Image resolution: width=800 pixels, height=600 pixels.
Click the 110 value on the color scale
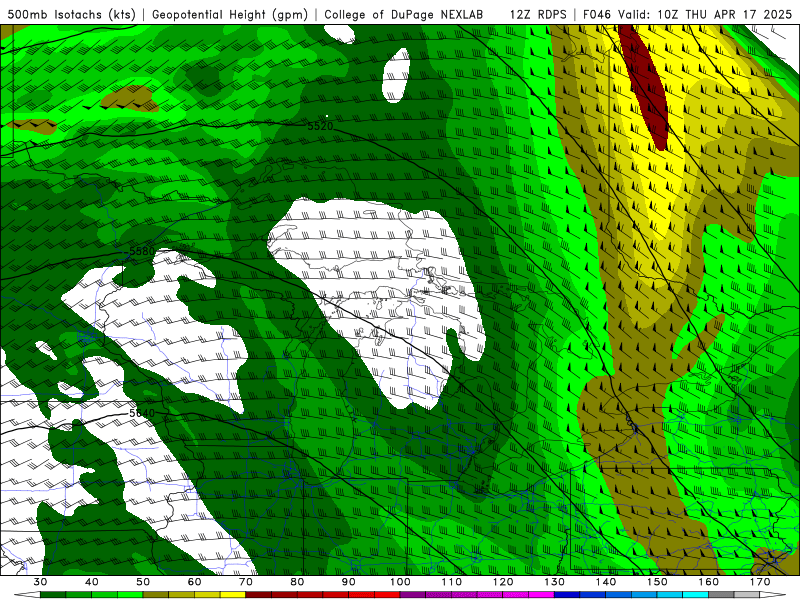click(x=452, y=582)
